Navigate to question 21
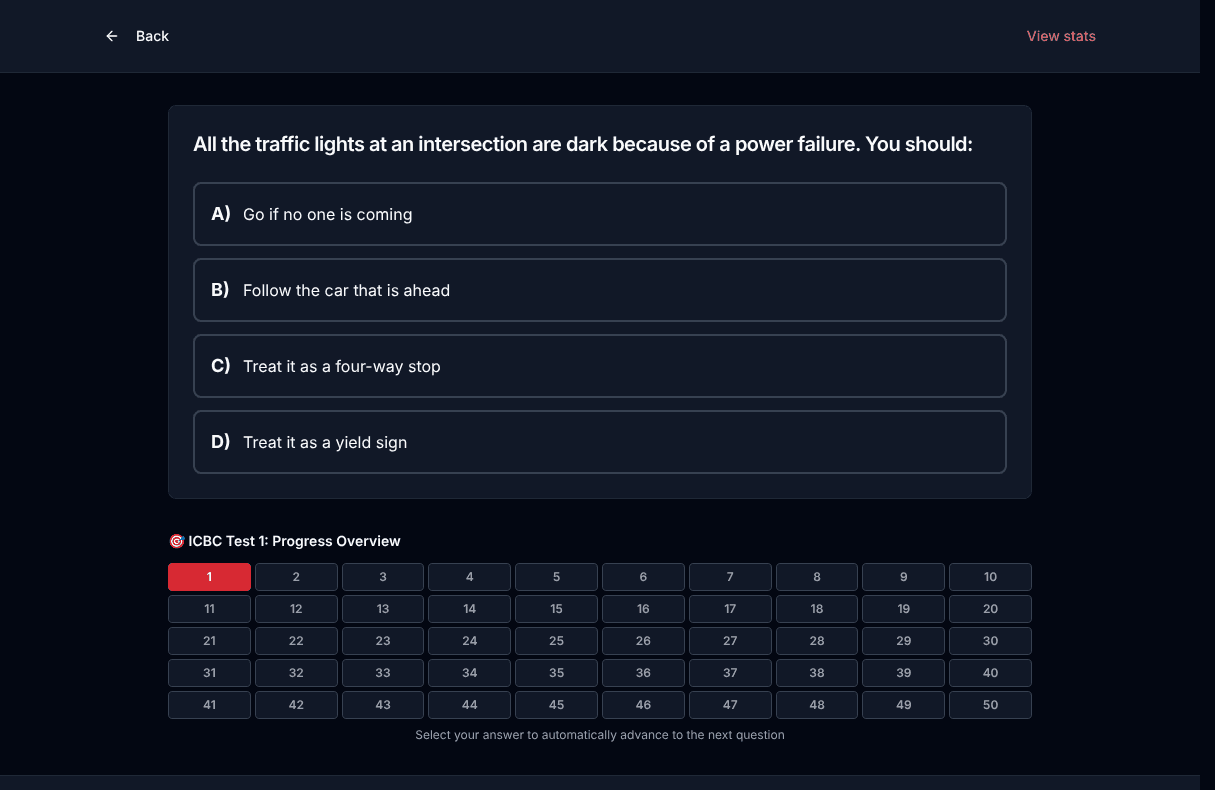Image resolution: width=1215 pixels, height=790 pixels. click(x=209, y=641)
